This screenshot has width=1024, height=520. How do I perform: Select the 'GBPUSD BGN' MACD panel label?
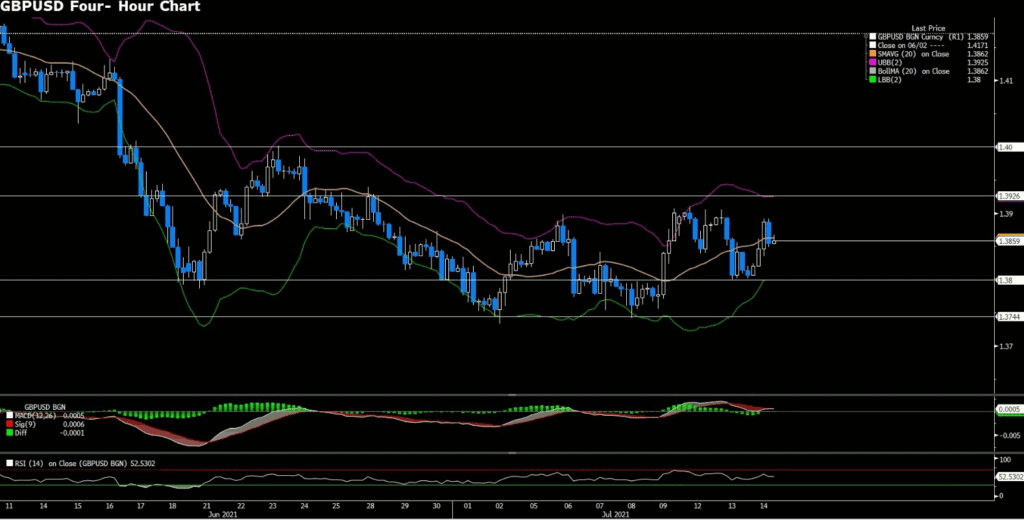click(x=45, y=406)
